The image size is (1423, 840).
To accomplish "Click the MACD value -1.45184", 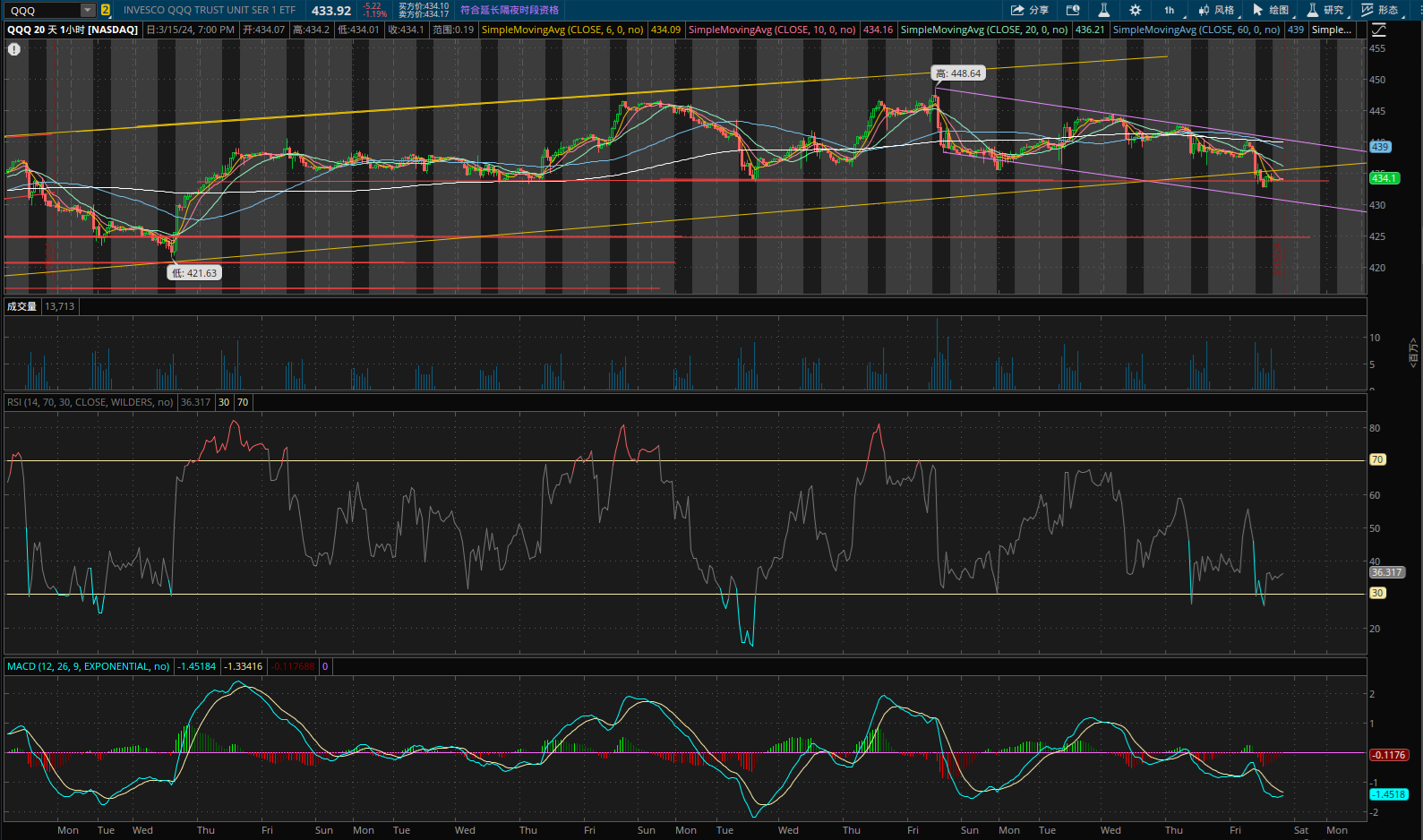I will tap(197, 666).
